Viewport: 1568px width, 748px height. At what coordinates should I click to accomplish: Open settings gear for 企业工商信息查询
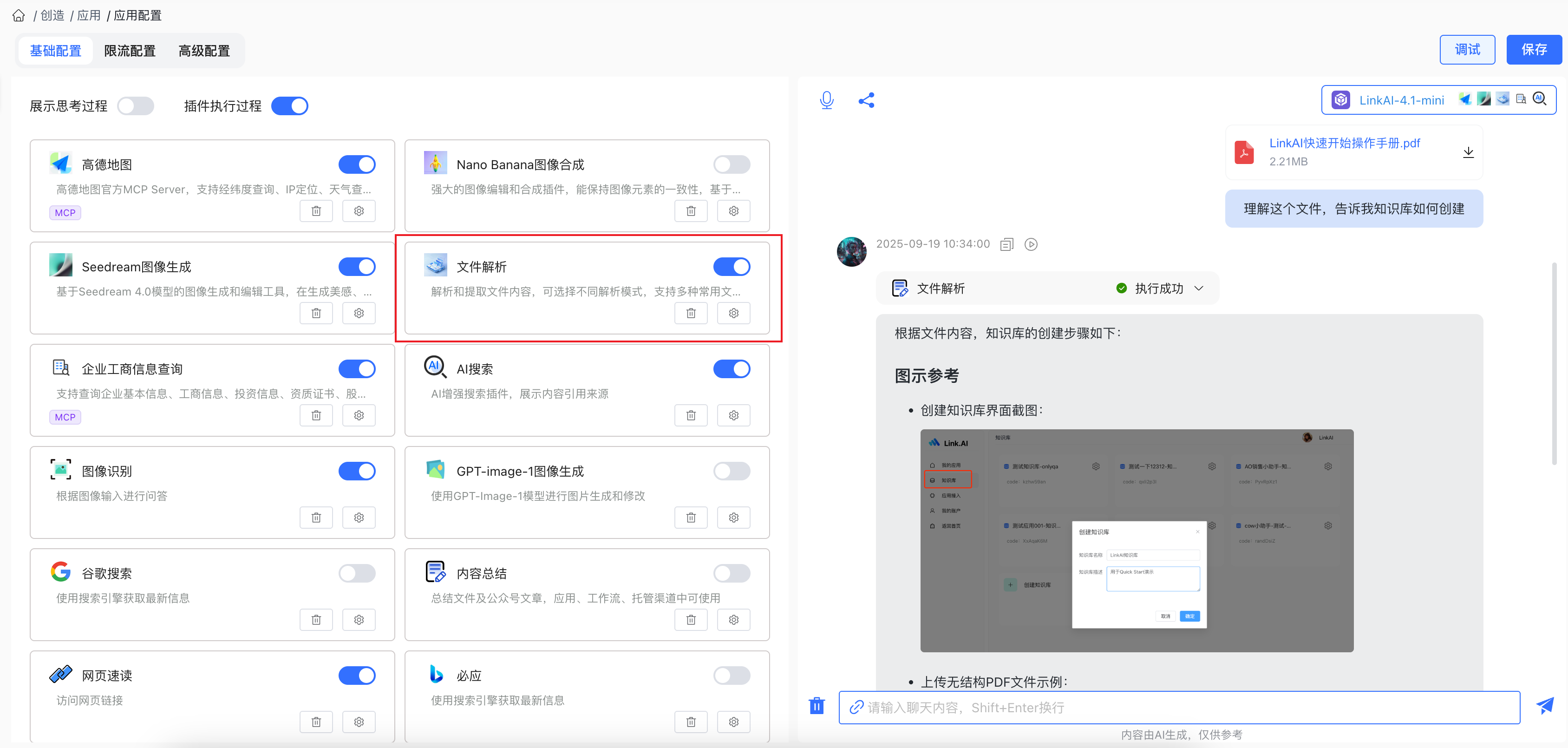click(x=359, y=415)
